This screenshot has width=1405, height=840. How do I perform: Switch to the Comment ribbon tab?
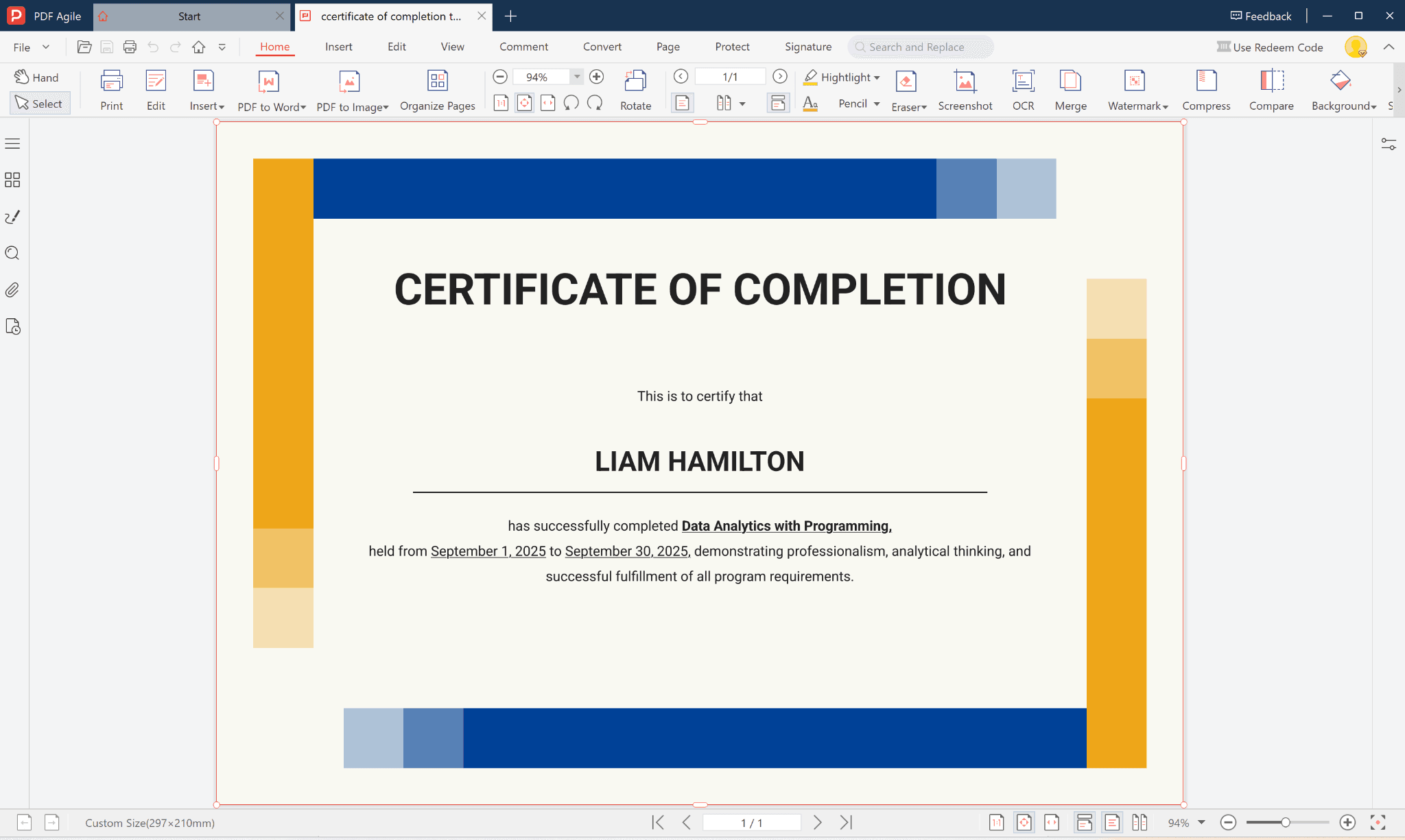point(523,47)
